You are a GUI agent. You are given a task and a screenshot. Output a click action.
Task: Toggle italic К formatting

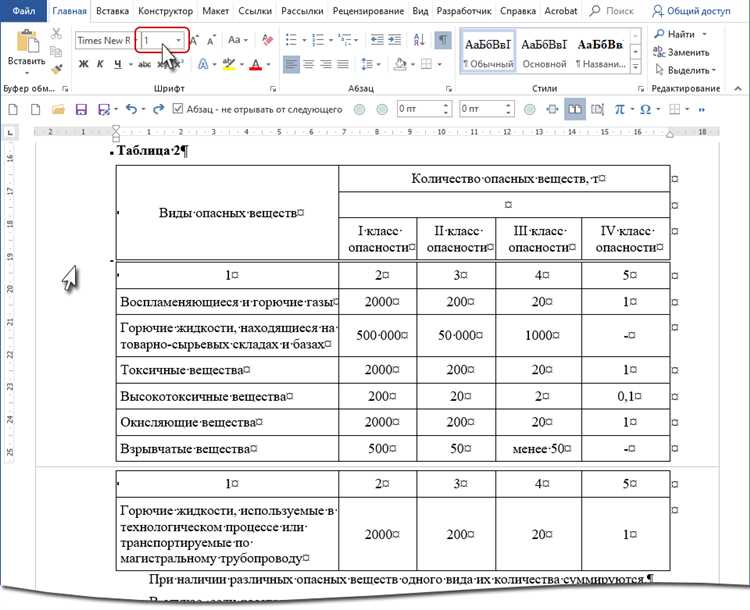click(x=100, y=64)
